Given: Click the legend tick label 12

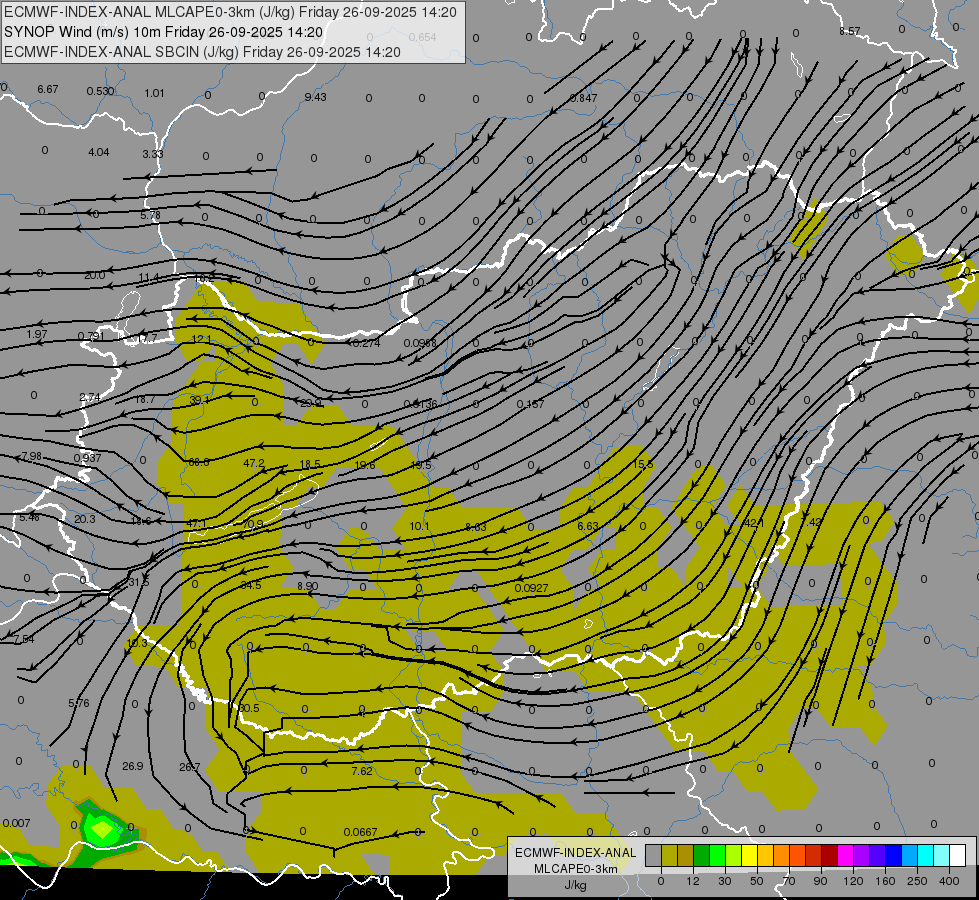Looking at the screenshot, I should pos(693,881).
